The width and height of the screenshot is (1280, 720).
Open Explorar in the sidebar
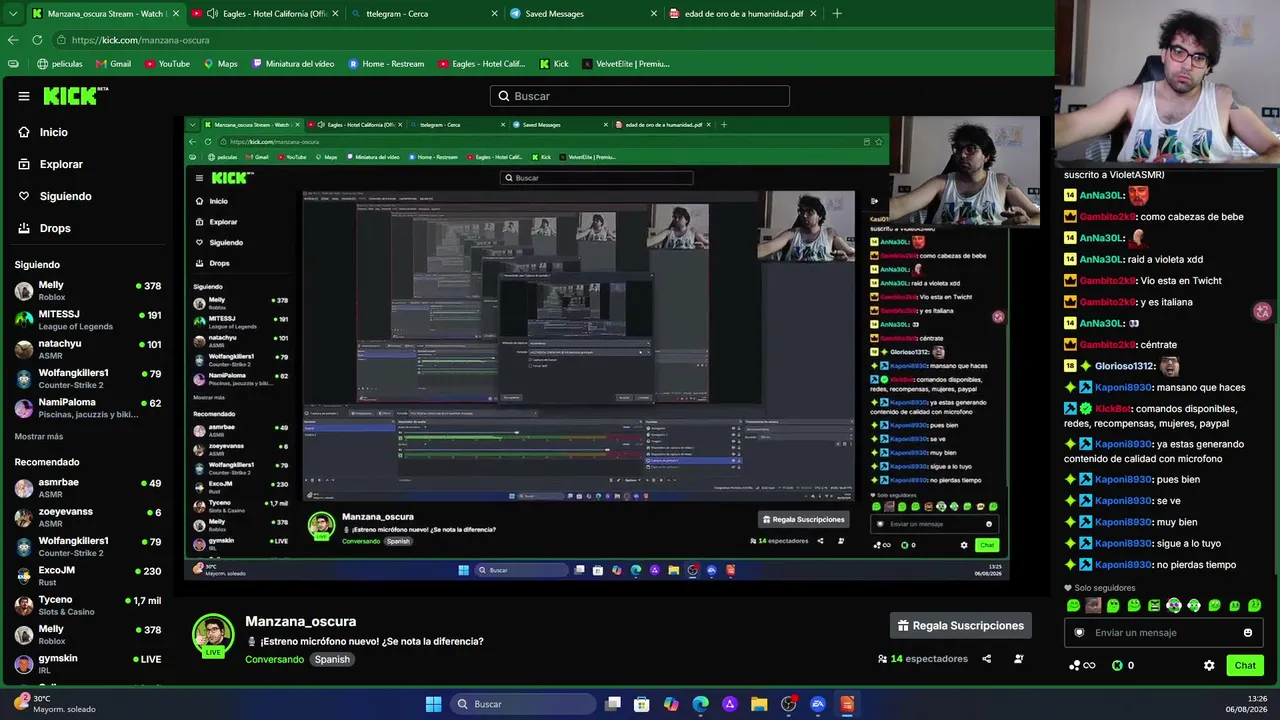tap(50, 164)
